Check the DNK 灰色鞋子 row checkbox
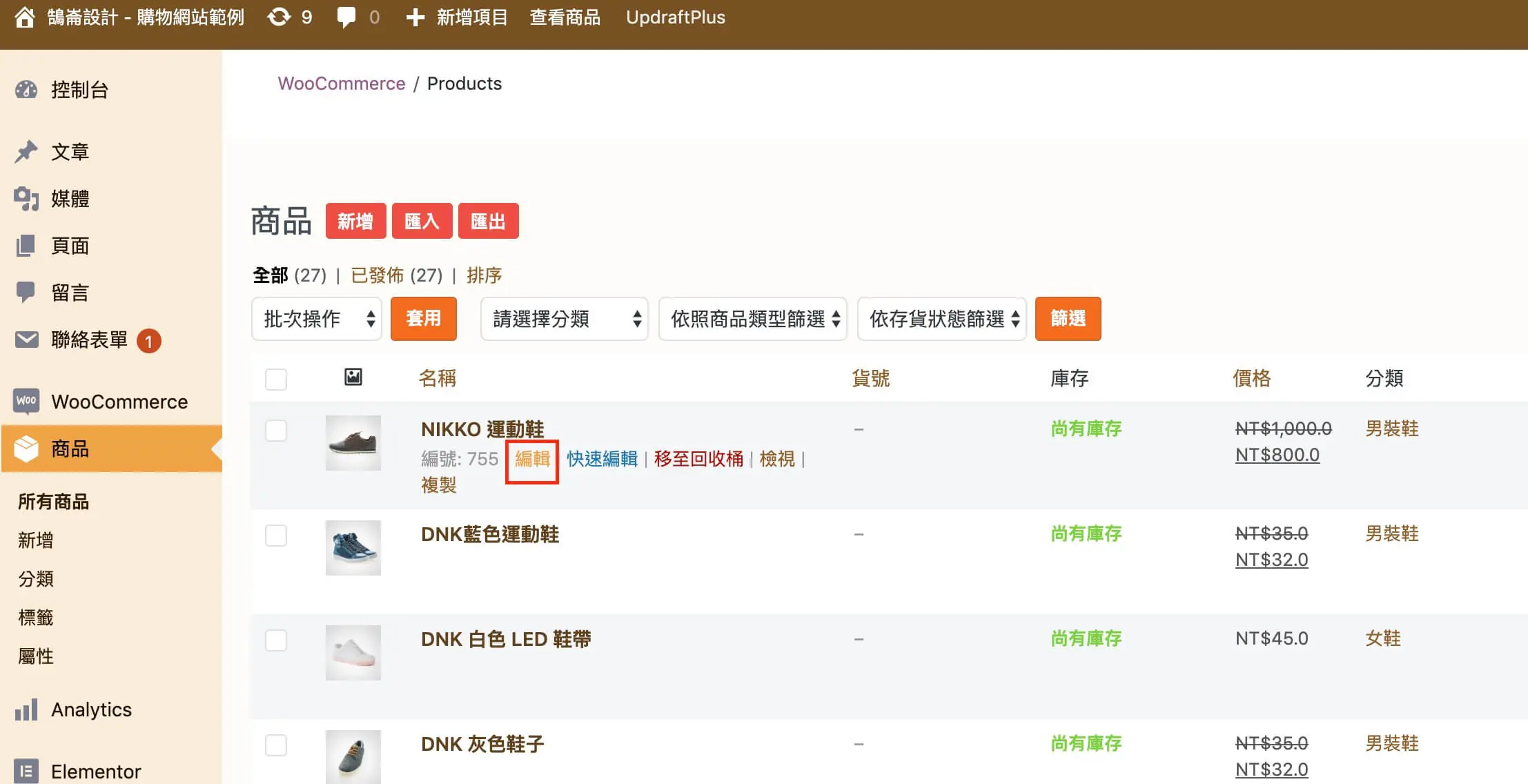This screenshot has height=784, width=1528. tap(276, 745)
